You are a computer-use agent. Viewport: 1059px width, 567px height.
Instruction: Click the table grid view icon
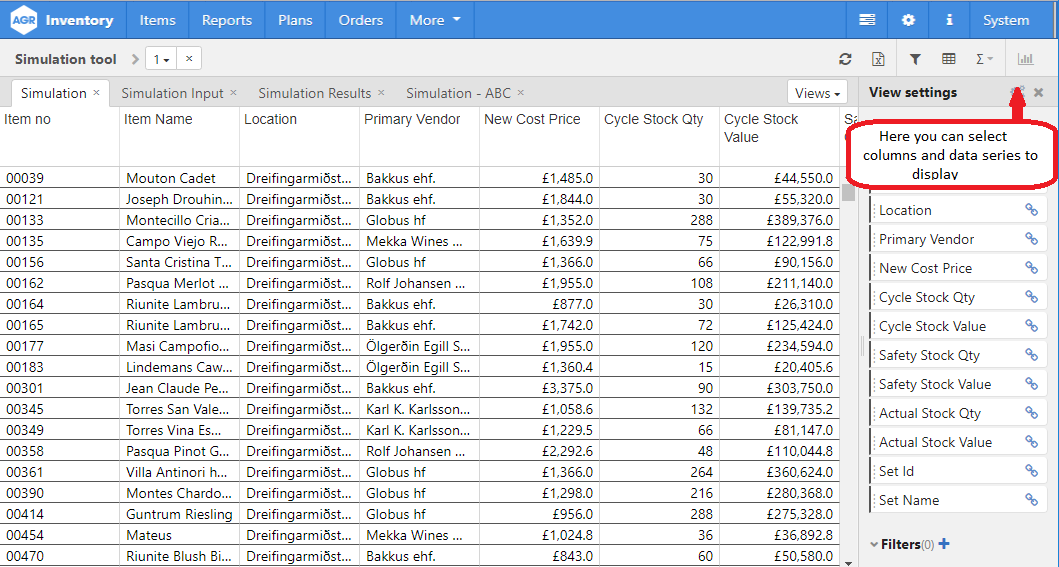949,59
